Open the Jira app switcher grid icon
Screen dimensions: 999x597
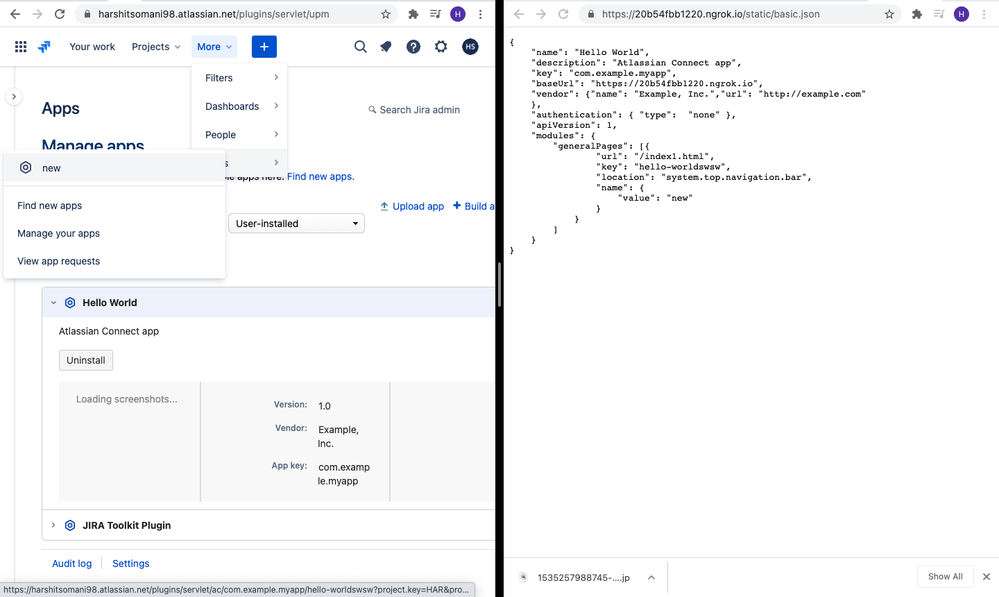(x=20, y=47)
